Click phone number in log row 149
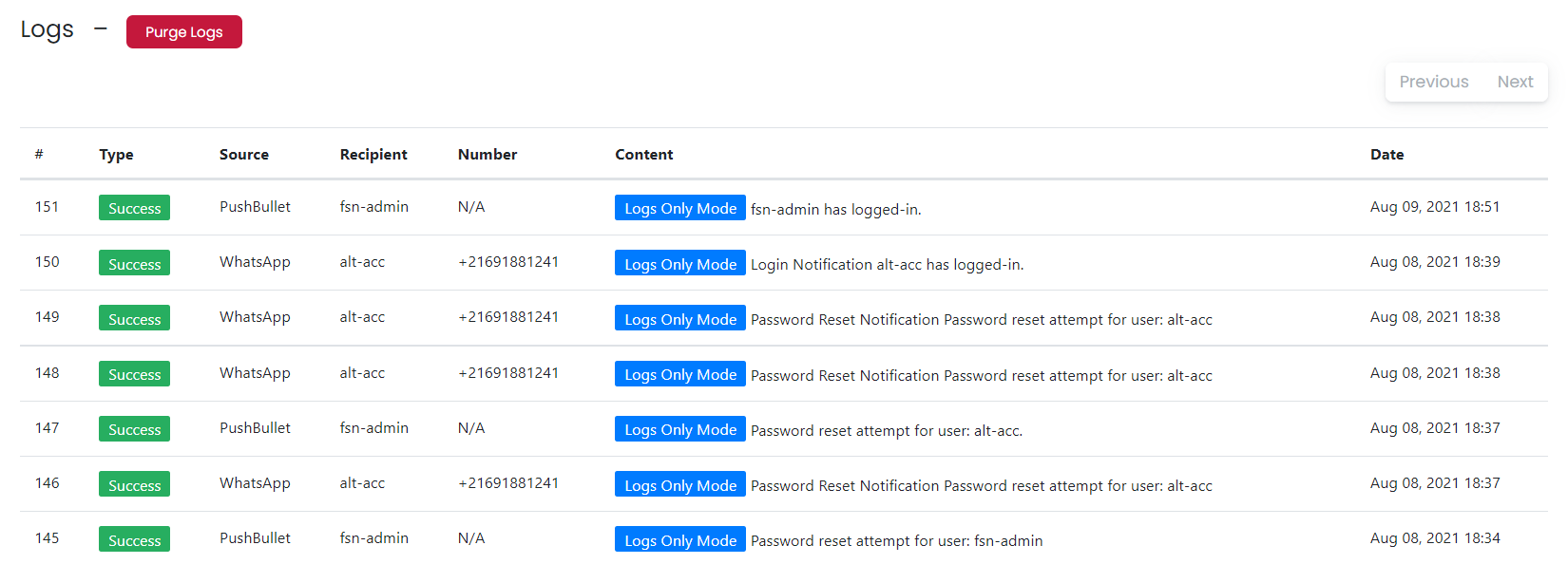Viewport: 1568px width, 583px height. click(508, 317)
